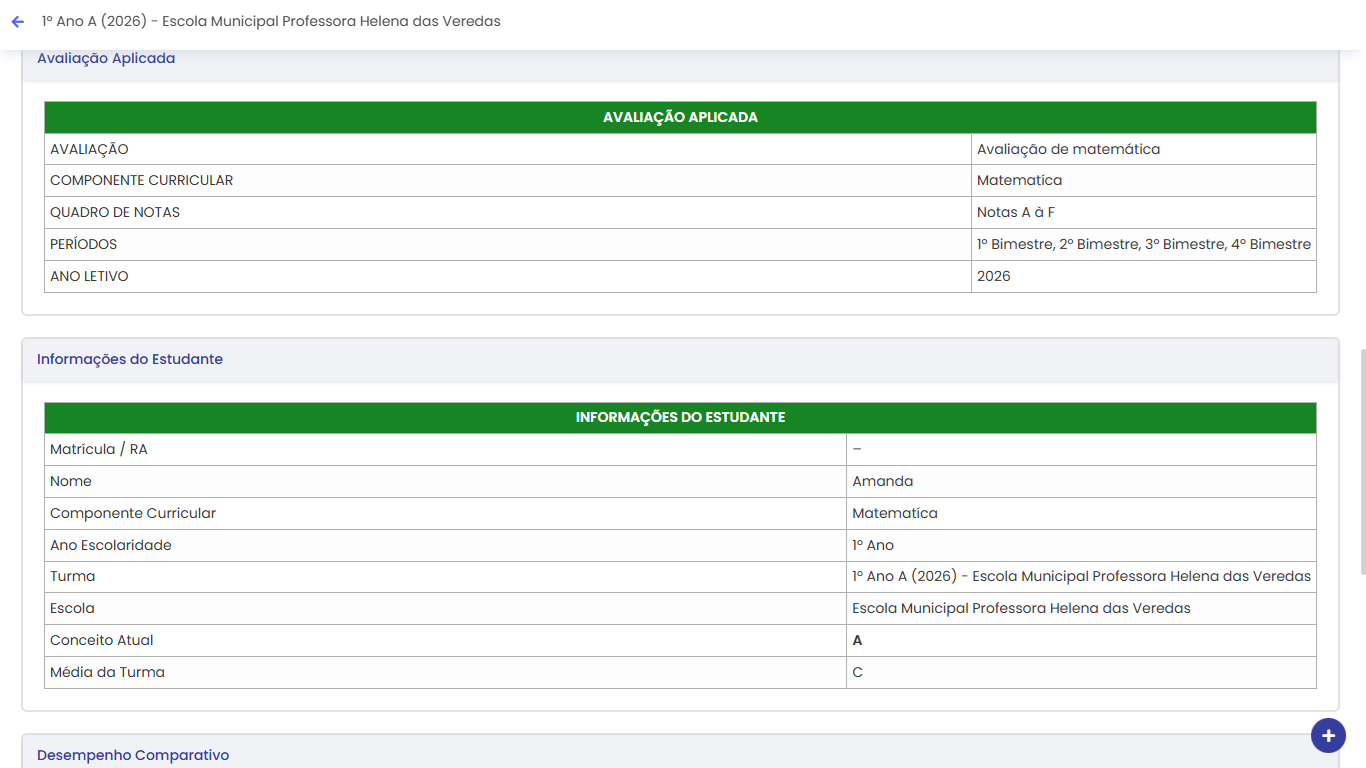Select the green 'INFORMAÇÕES DO ESTUDANTE' table header

[x=680, y=417]
